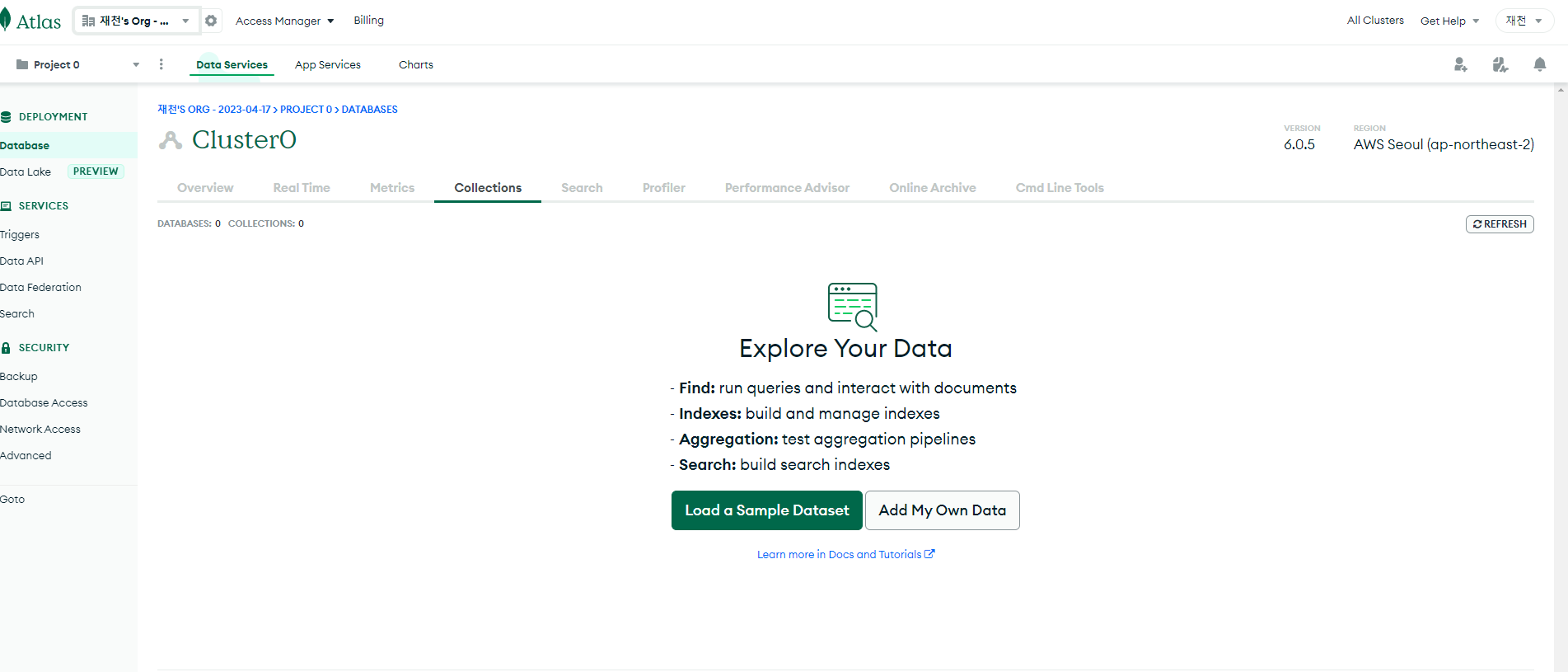The width and height of the screenshot is (1568, 672).
Task: Open the project activity feed icon
Action: pyautogui.click(x=1500, y=64)
